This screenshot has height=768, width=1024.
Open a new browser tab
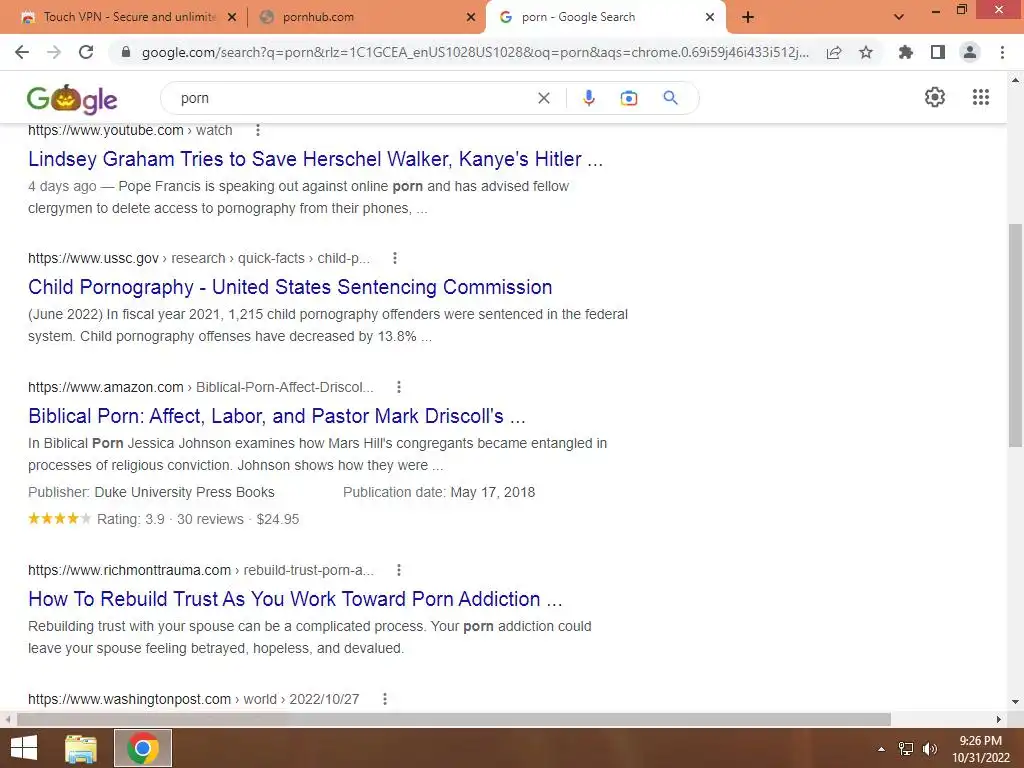click(x=748, y=17)
